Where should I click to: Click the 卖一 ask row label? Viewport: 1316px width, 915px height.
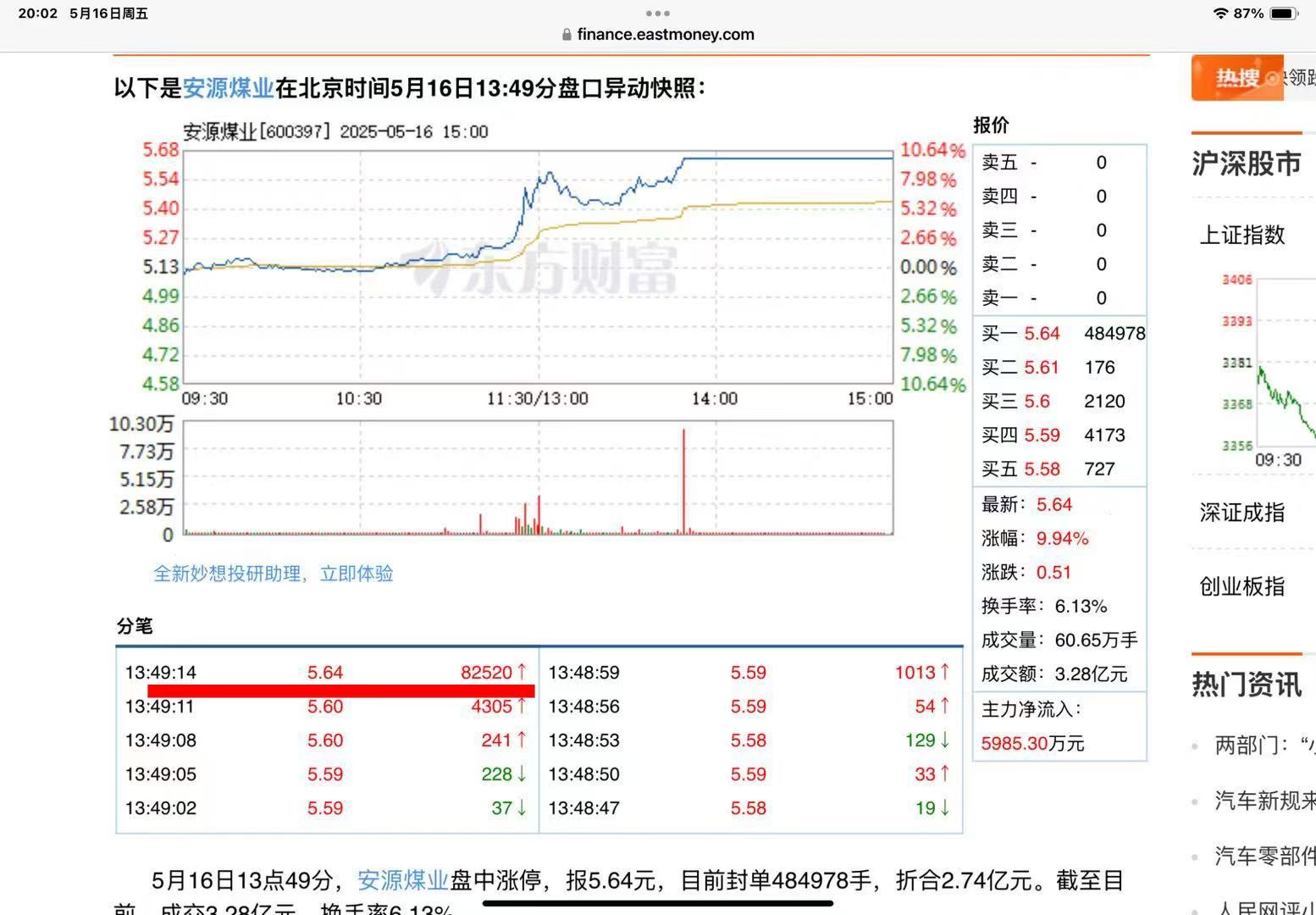coord(999,298)
